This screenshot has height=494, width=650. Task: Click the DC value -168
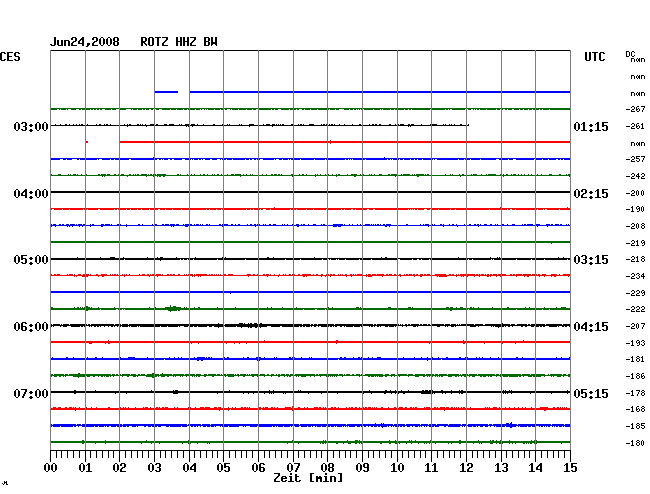635,409
